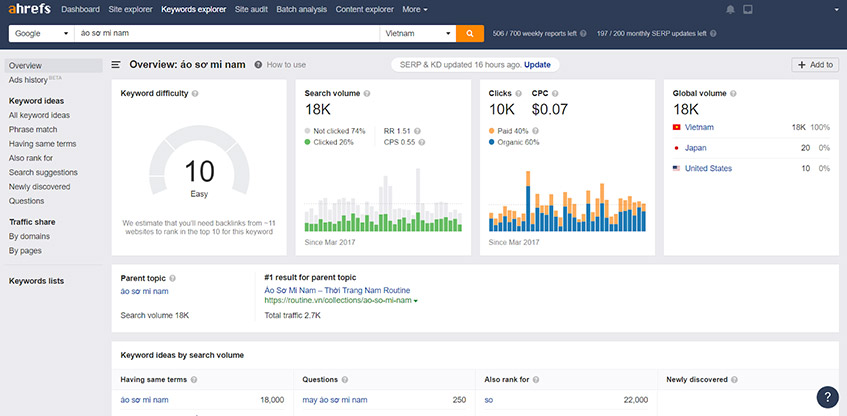Open Keywords lists in sidebar
The height and width of the screenshot is (416, 847).
click(36, 281)
